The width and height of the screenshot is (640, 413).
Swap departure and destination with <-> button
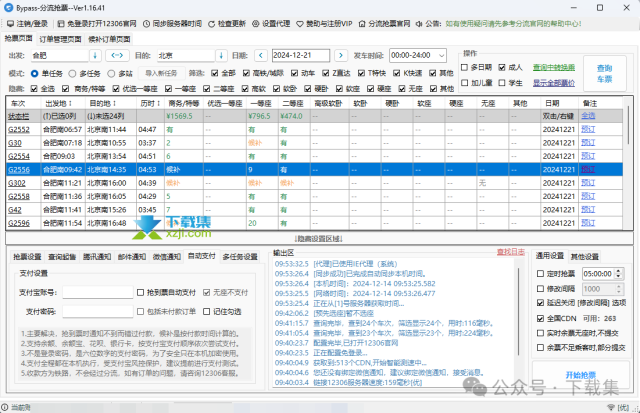pos(117,55)
